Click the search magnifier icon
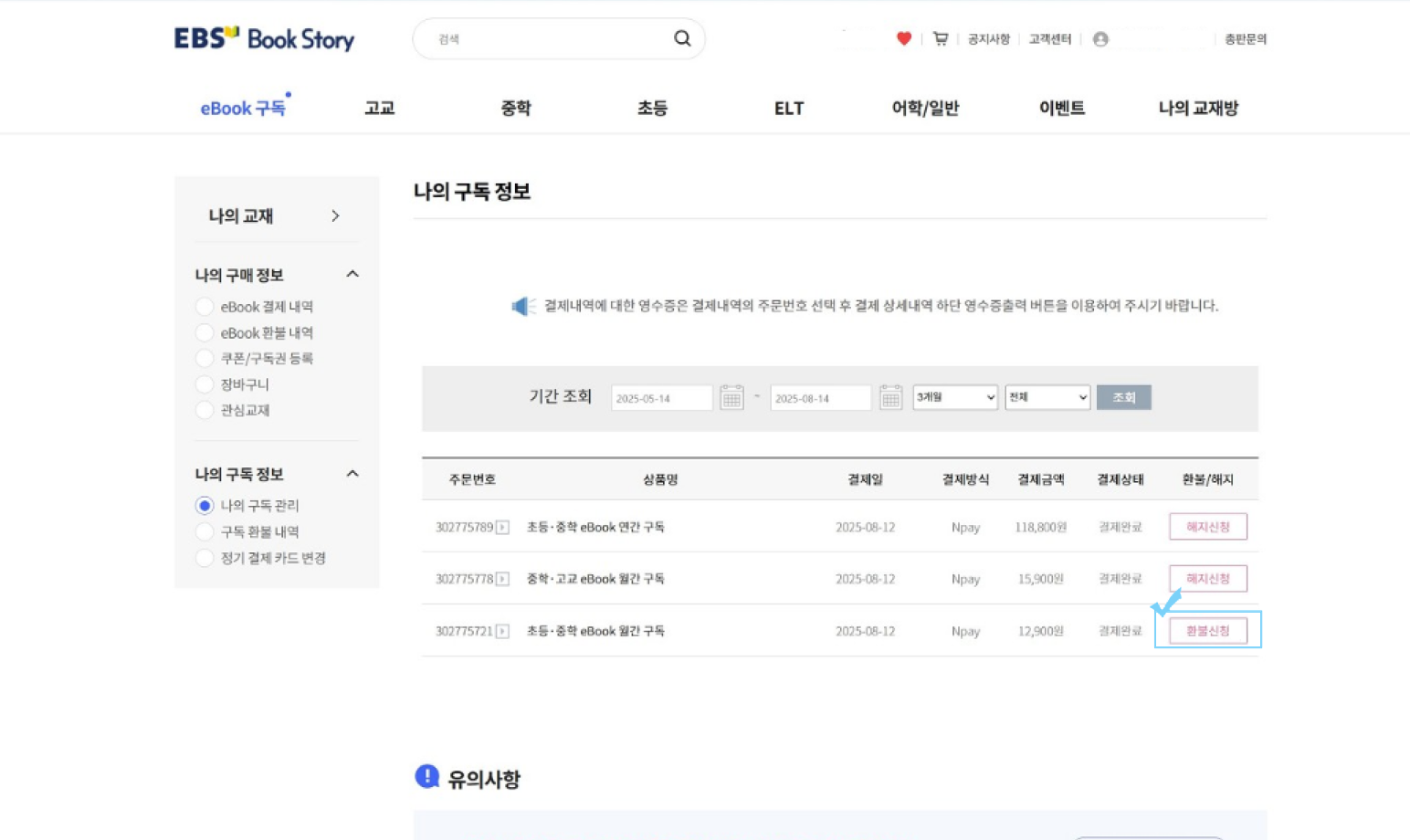The height and width of the screenshot is (840, 1410). [x=682, y=38]
